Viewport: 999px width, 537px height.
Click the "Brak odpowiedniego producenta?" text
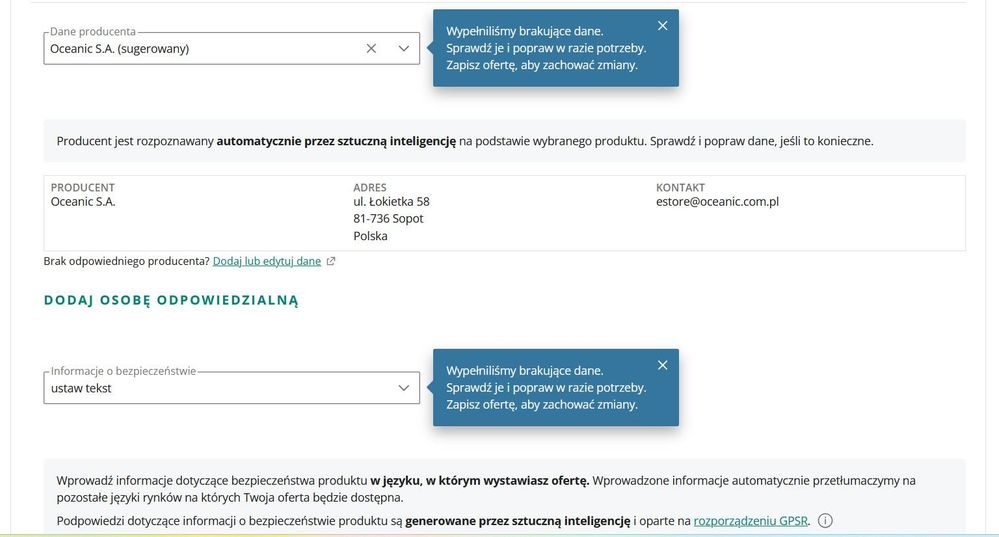click(126, 261)
